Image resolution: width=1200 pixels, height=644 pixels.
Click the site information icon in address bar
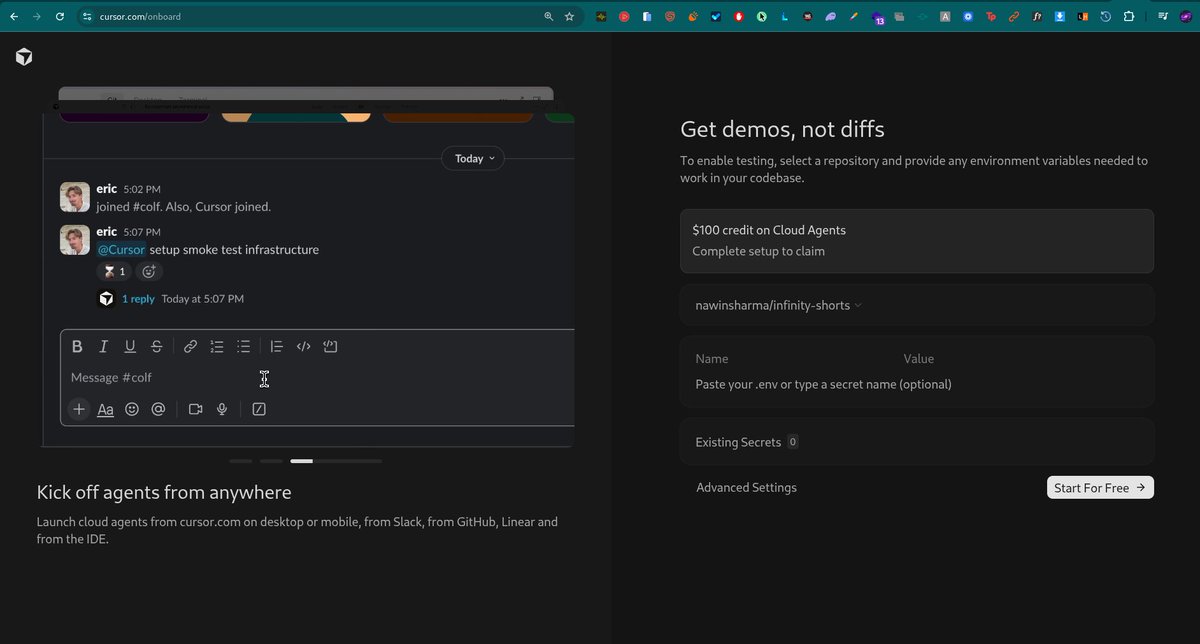(87, 17)
